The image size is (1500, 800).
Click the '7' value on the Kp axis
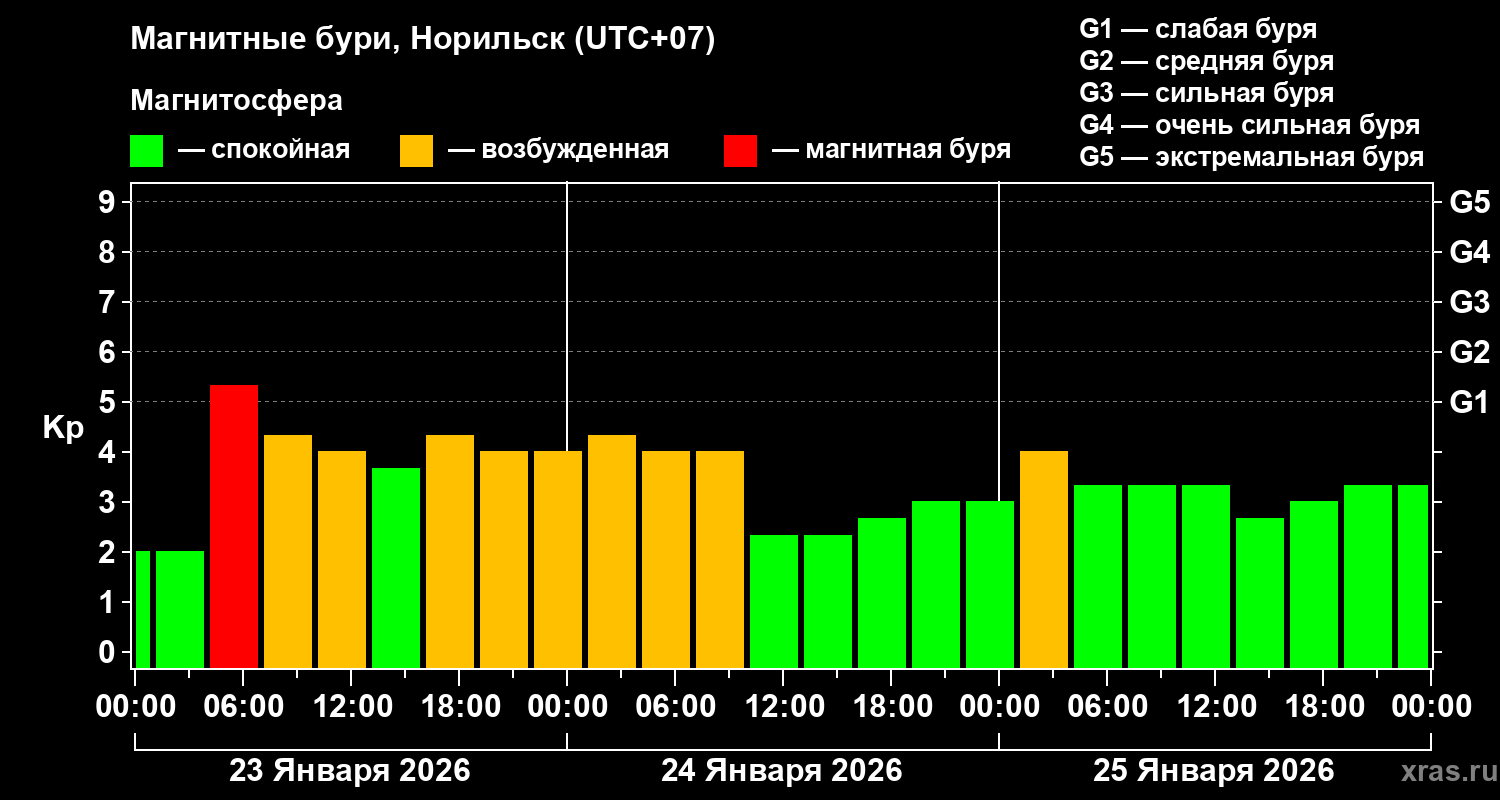tap(109, 303)
